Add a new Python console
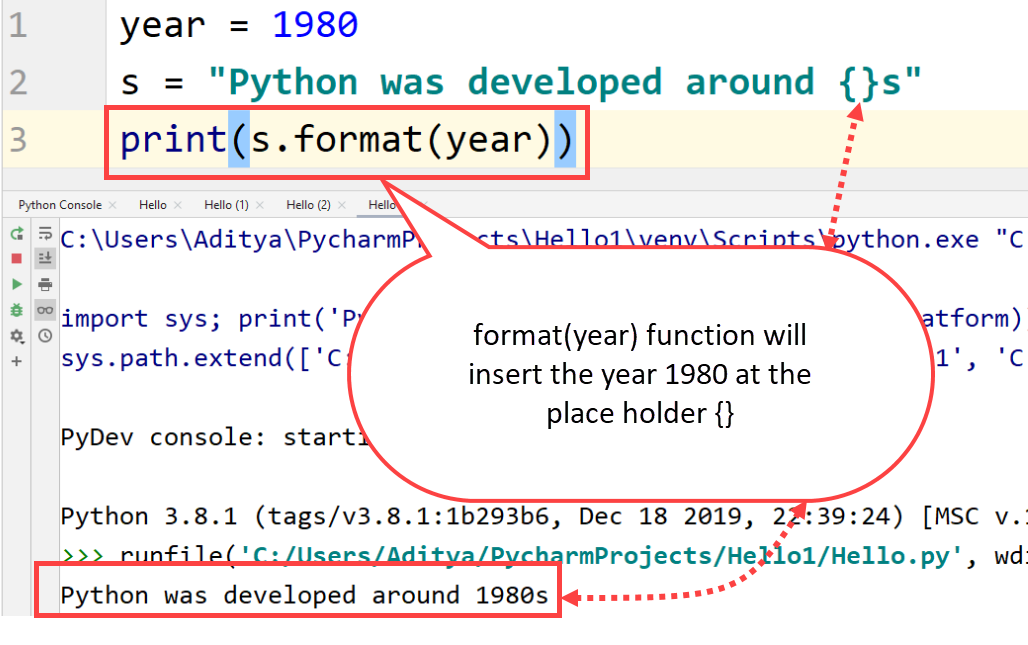This screenshot has width=1028, height=645. (15, 361)
